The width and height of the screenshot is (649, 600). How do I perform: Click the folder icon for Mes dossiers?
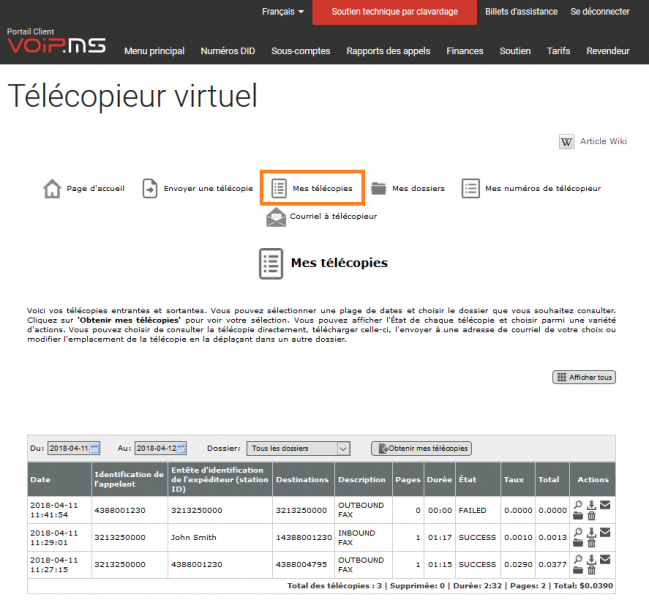tap(378, 188)
